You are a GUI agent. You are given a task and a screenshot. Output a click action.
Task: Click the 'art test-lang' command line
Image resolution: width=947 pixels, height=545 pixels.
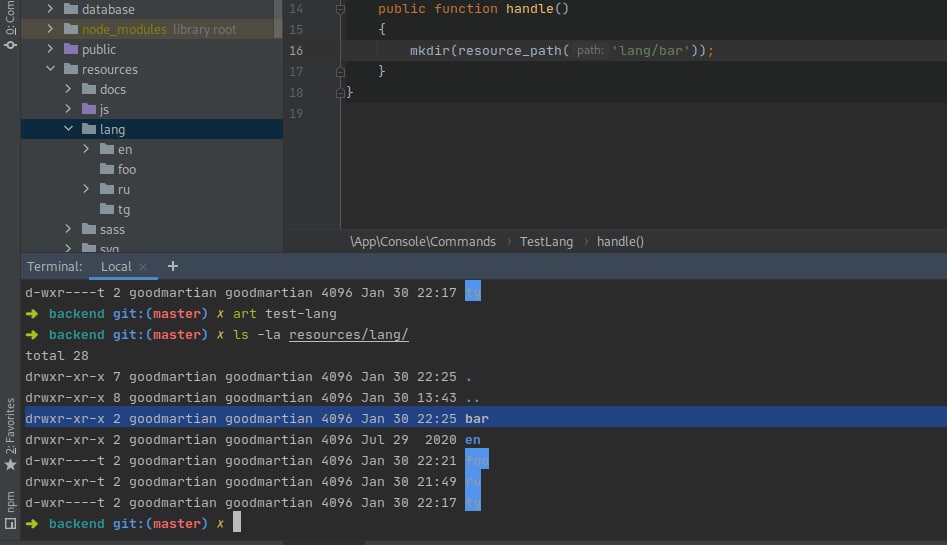(284, 314)
